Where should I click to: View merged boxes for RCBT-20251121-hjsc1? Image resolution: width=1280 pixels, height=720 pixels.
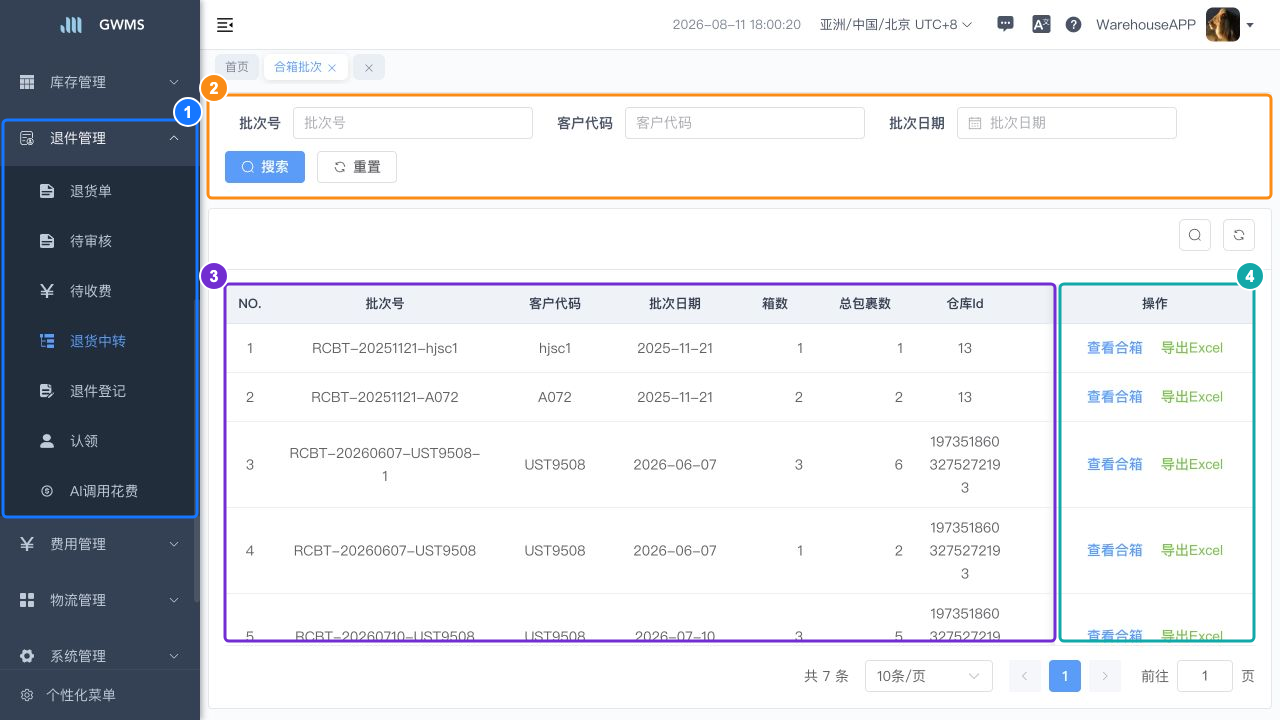(x=1114, y=348)
